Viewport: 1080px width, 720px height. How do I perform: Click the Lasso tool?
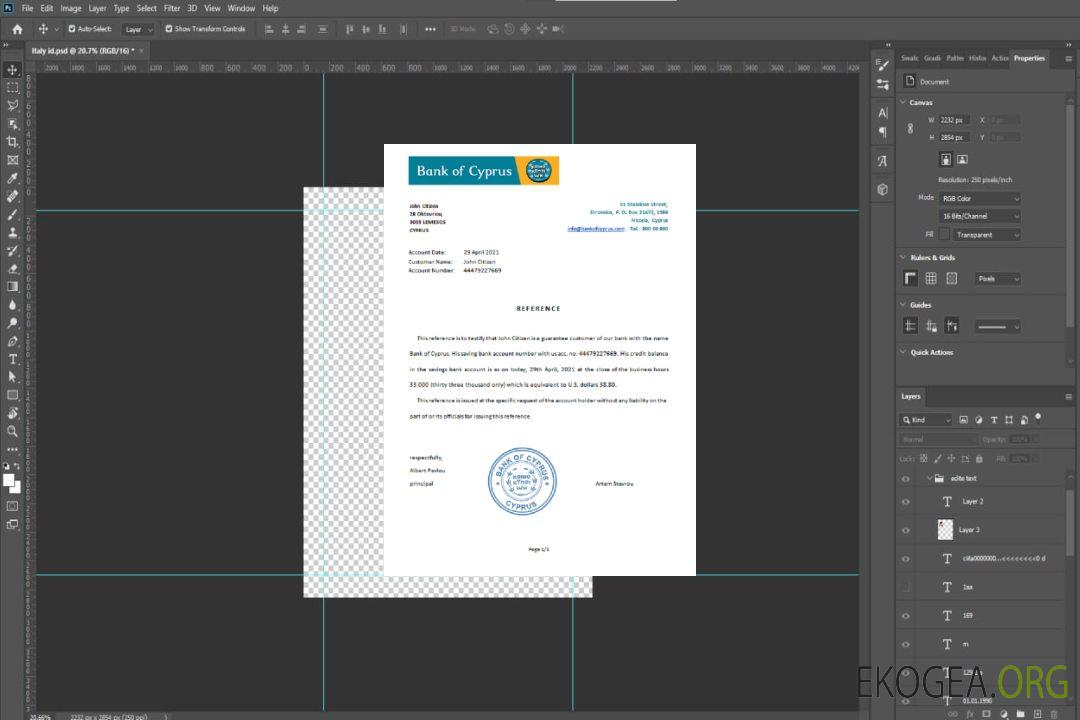click(12, 105)
